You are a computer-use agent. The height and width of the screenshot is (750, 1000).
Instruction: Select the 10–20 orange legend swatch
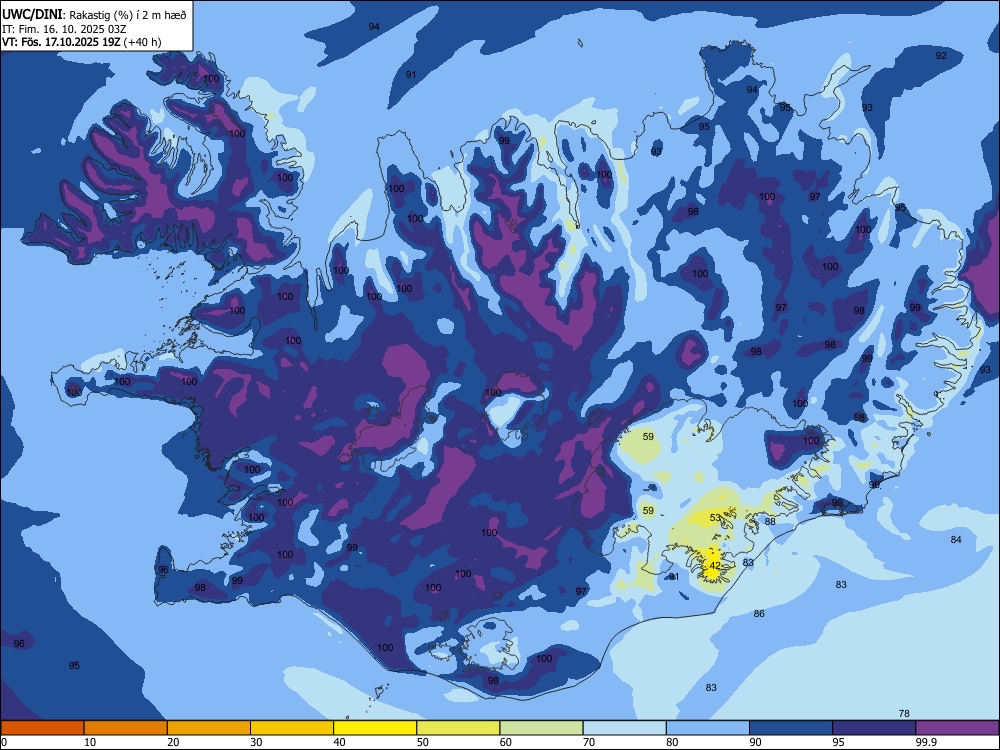126,728
